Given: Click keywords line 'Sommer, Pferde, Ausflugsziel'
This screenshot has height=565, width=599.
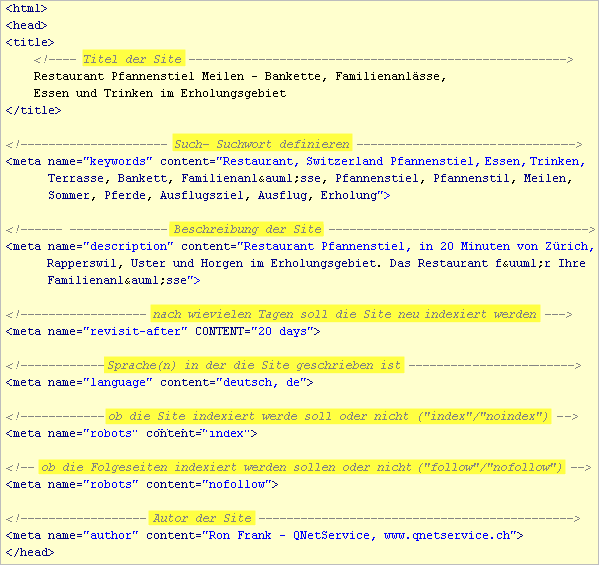Looking at the screenshot, I should [219, 196].
